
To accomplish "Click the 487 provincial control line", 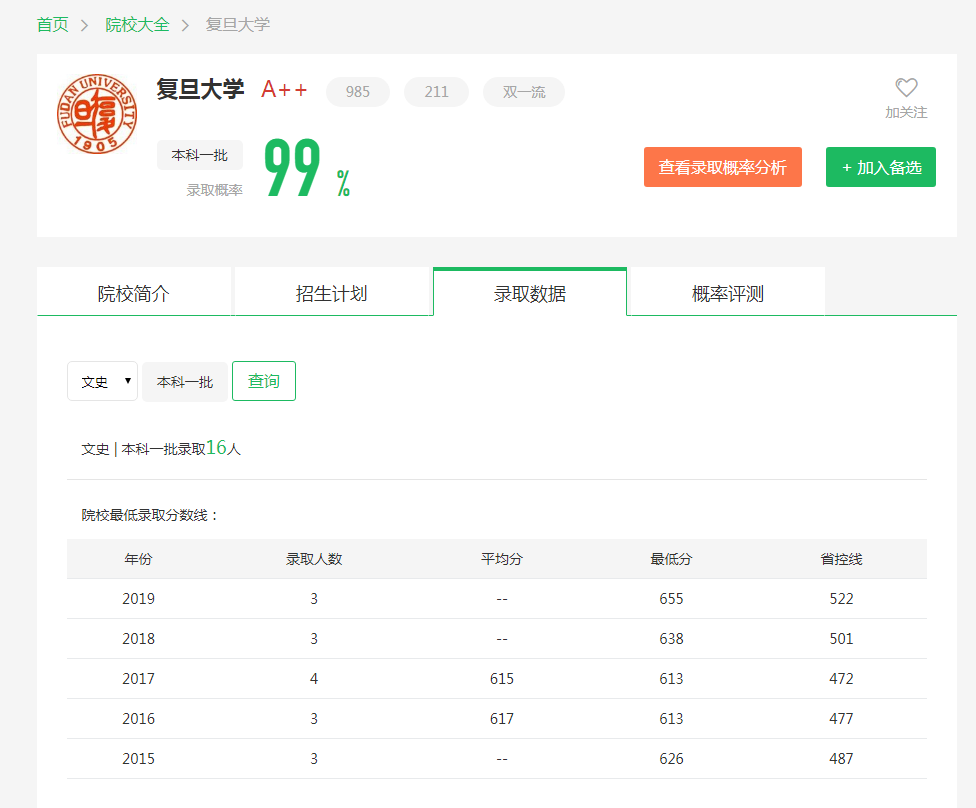I will (841, 759).
